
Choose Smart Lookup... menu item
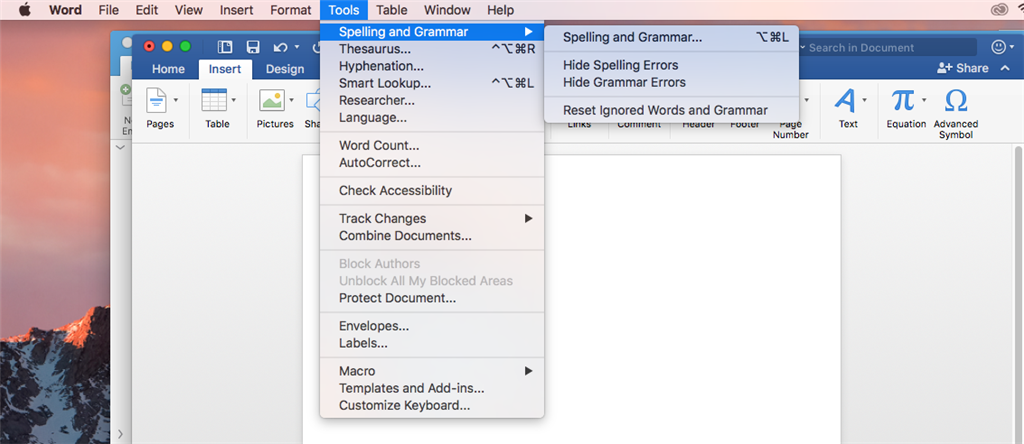[432, 83]
